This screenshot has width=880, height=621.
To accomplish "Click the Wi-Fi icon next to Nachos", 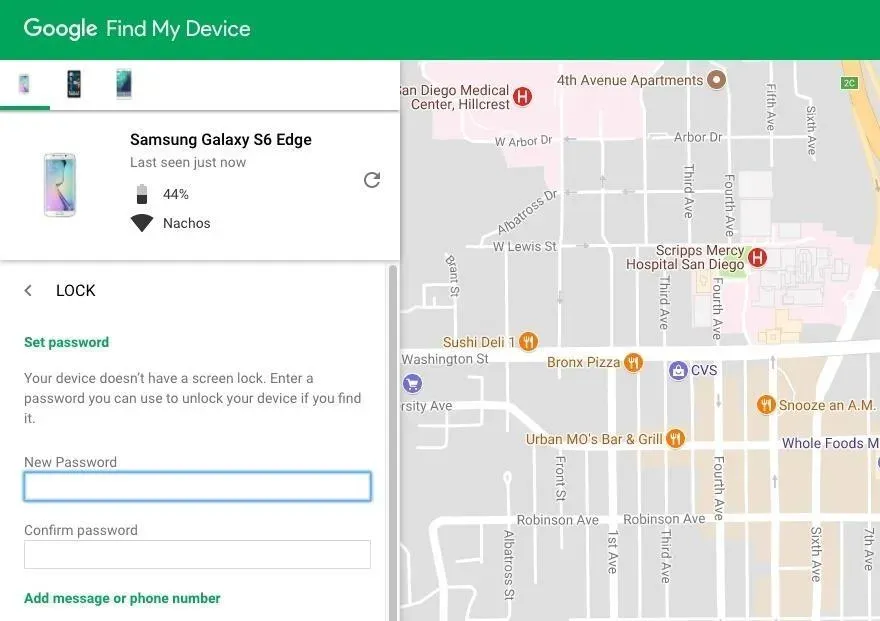I will tap(143, 222).
